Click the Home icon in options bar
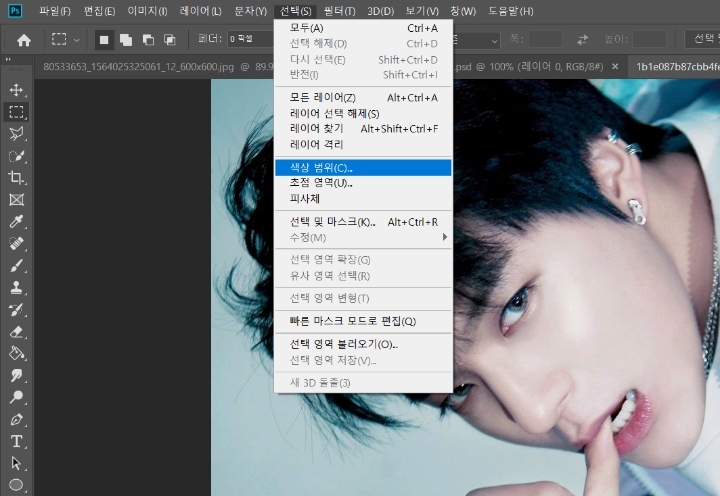Viewport: 720px width, 496px height. coord(24,40)
